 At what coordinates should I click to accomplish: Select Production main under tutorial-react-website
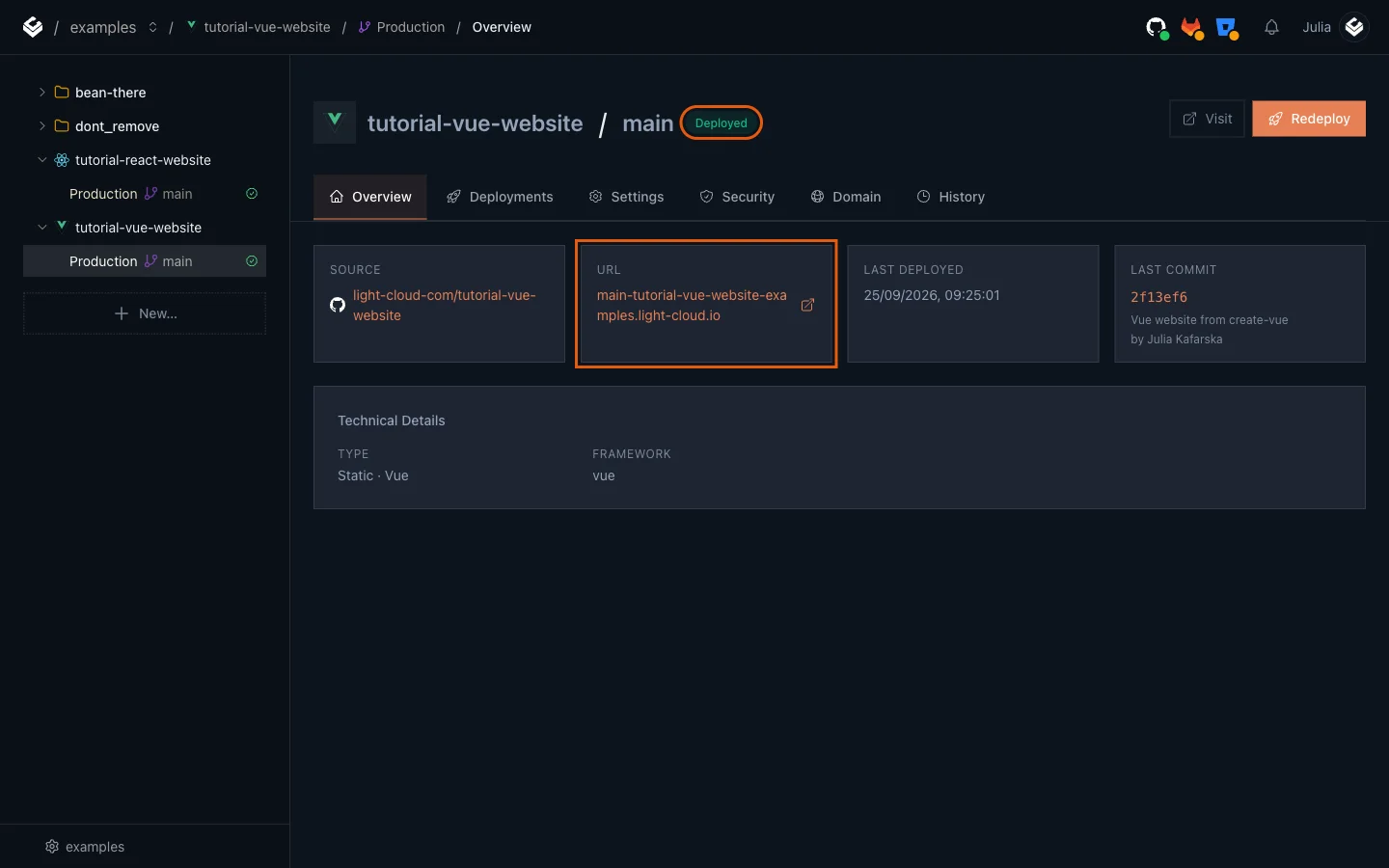click(x=145, y=194)
